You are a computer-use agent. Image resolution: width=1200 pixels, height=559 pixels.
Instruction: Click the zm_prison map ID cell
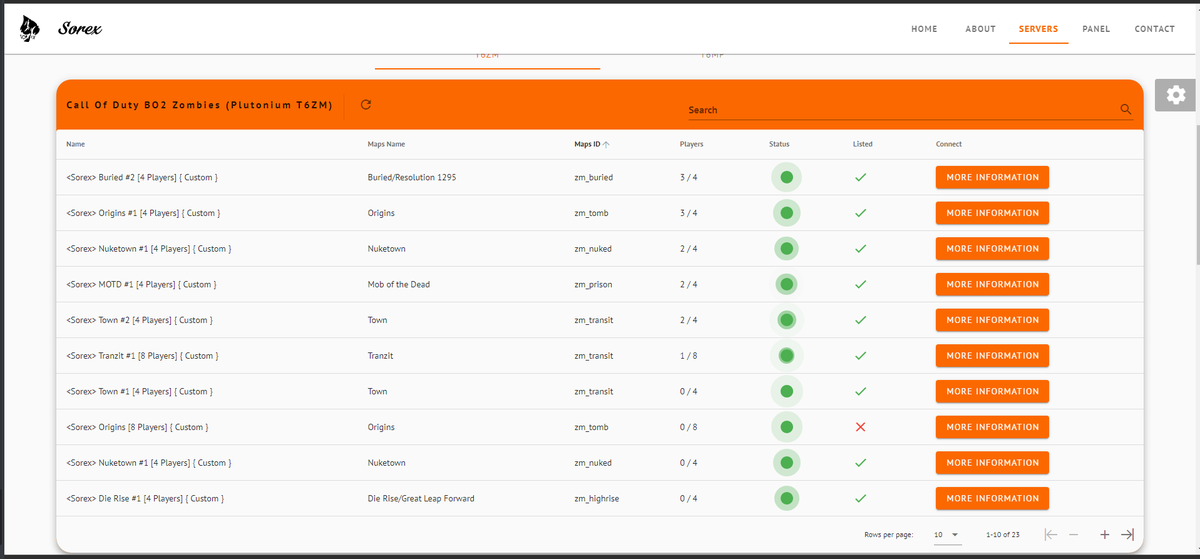point(593,284)
